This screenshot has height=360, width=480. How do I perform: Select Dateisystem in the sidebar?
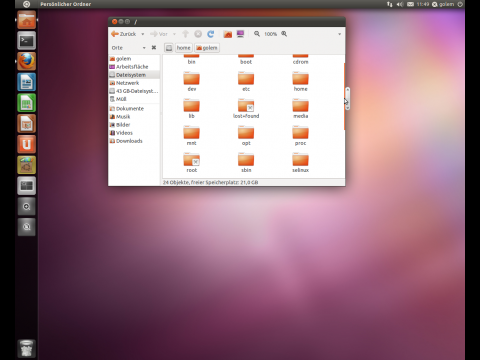click(x=134, y=75)
